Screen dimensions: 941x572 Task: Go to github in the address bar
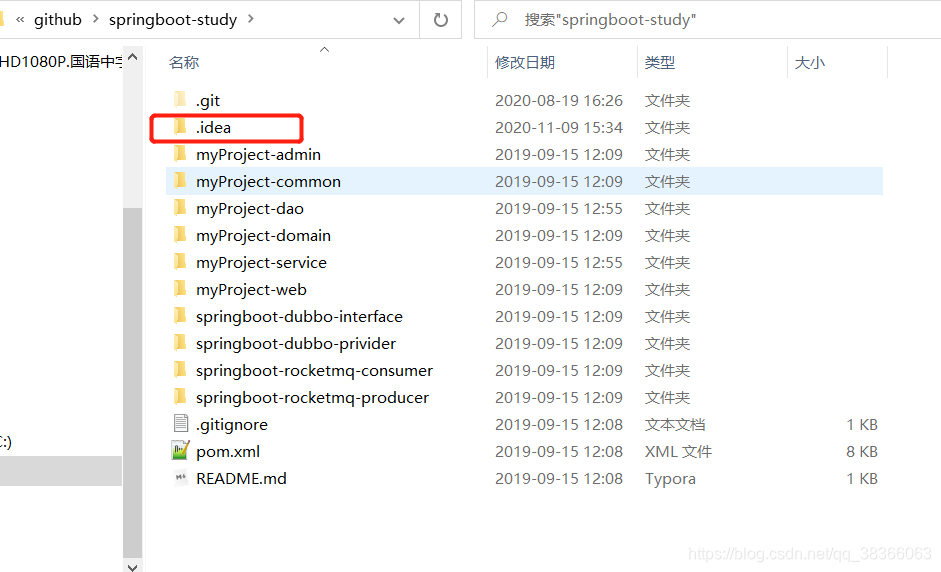pos(58,20)
